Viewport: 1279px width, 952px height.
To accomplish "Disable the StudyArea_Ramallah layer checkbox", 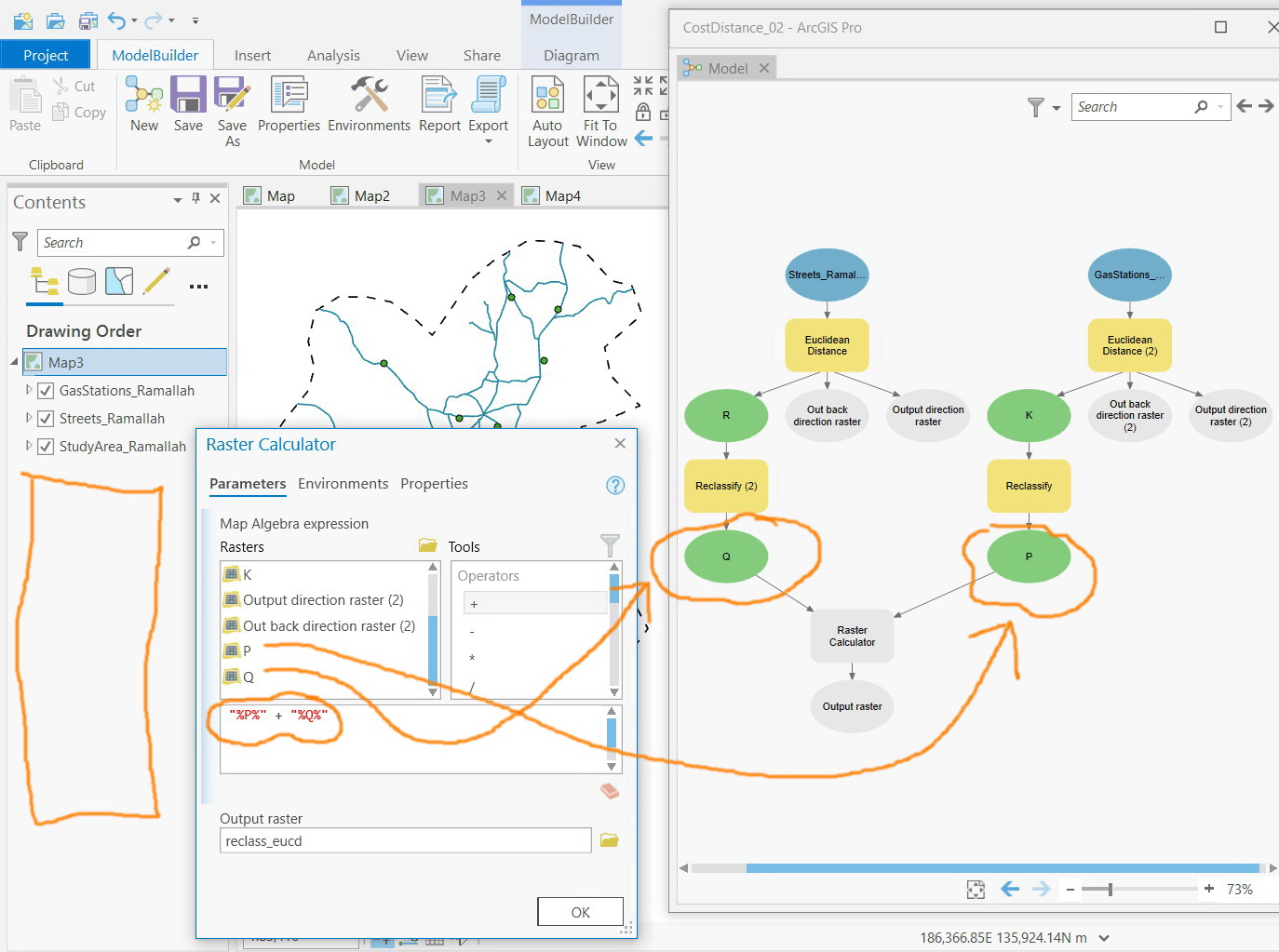I will pyautogui.click(x=46, y=447).
